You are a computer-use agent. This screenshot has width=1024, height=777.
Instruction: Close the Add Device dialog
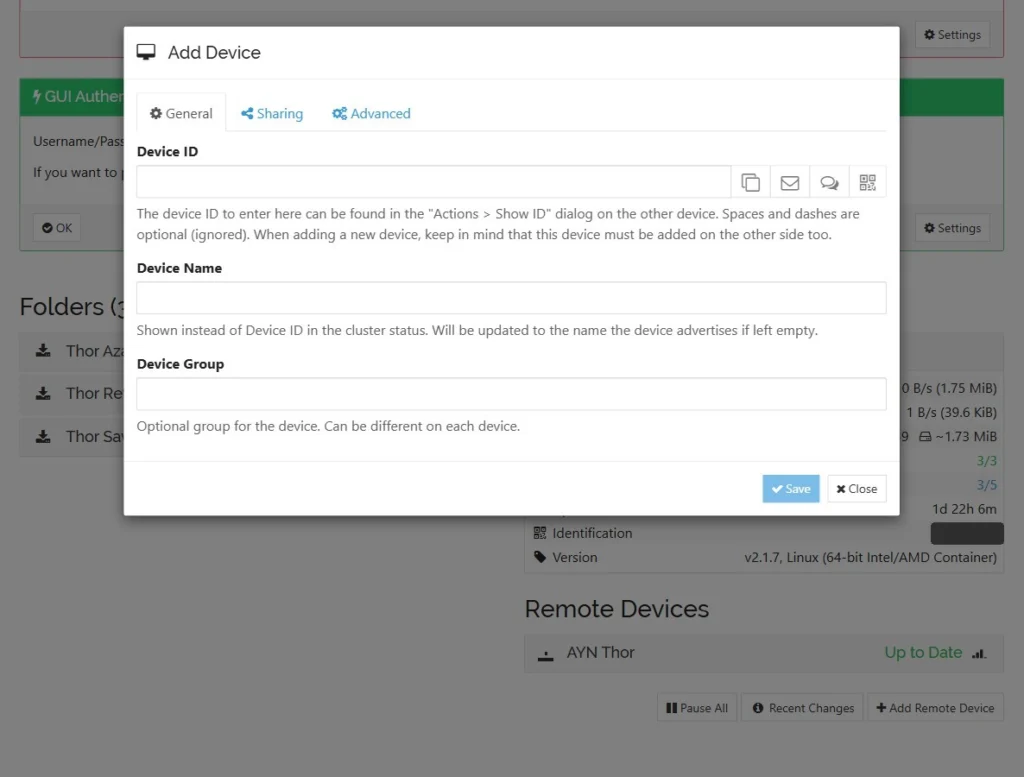[x=857, y=488]
